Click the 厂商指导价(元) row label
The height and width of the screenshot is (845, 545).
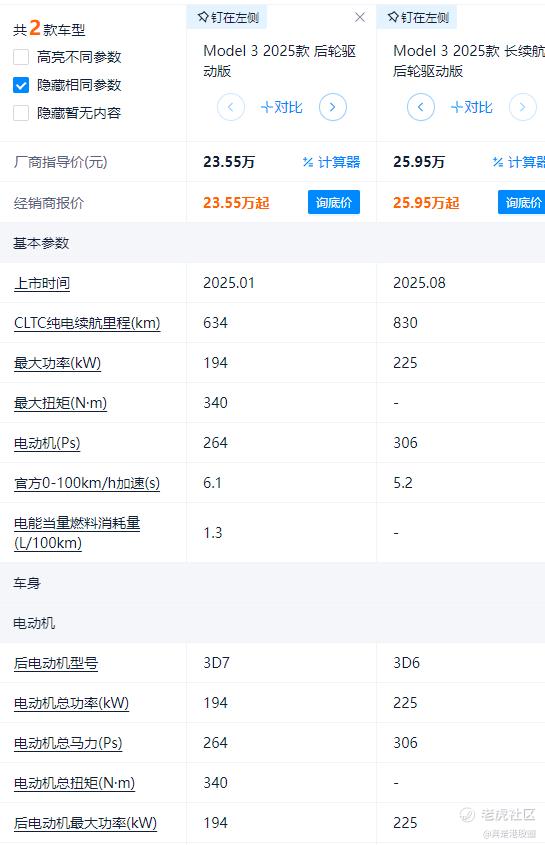pyautogui.click(x=60, y=162)
